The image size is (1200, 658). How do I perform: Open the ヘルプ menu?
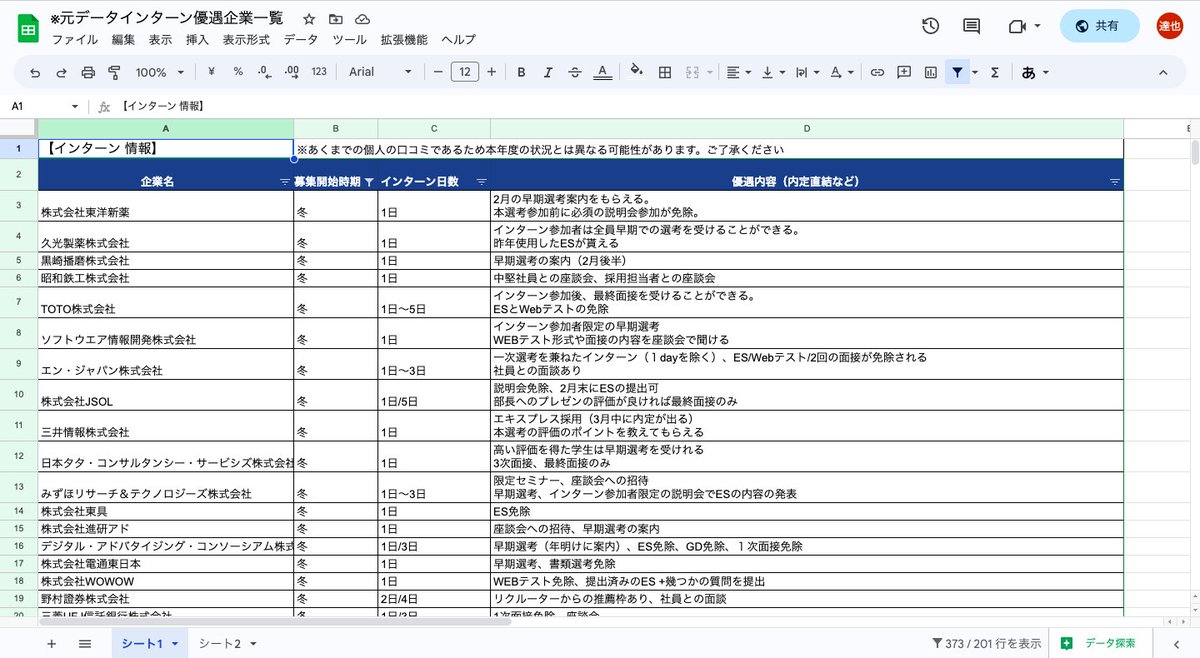(x=458, y=40)
